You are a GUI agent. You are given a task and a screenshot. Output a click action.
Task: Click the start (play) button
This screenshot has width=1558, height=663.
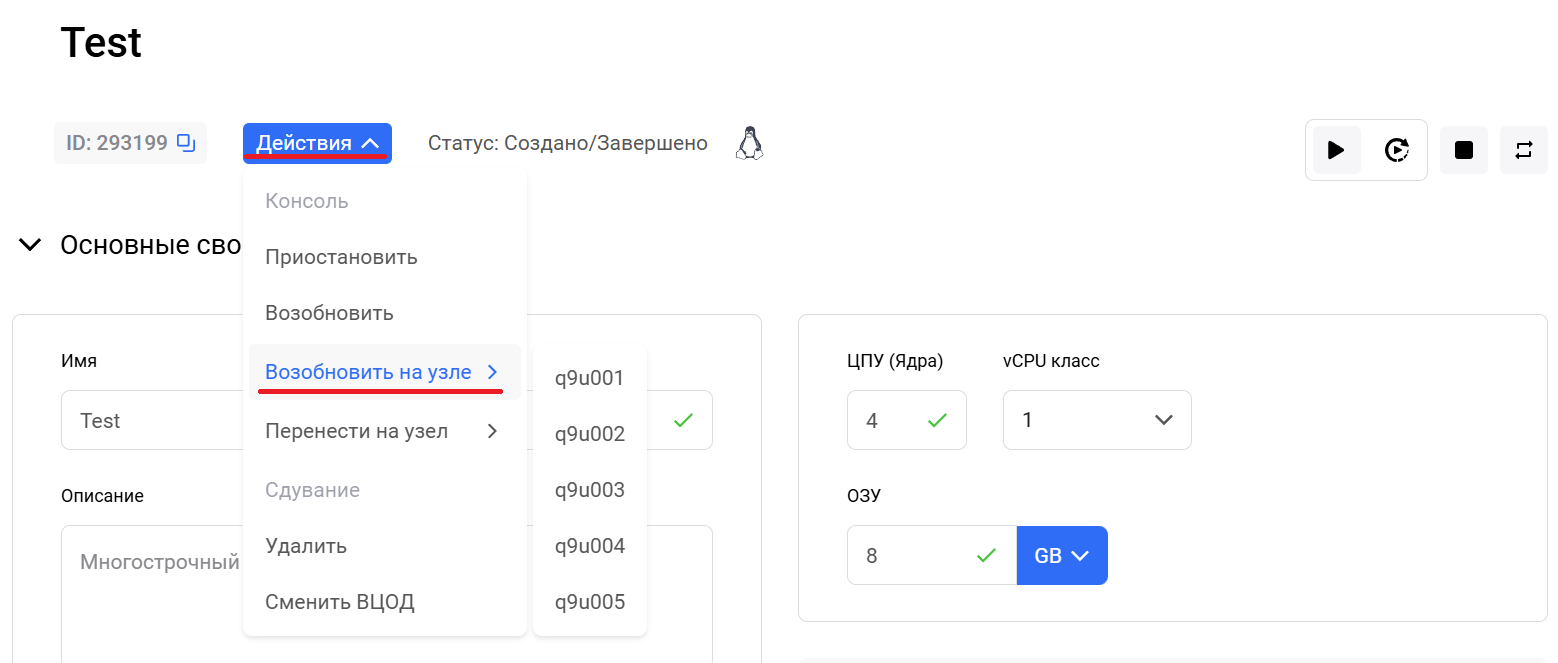(1336, 150)
